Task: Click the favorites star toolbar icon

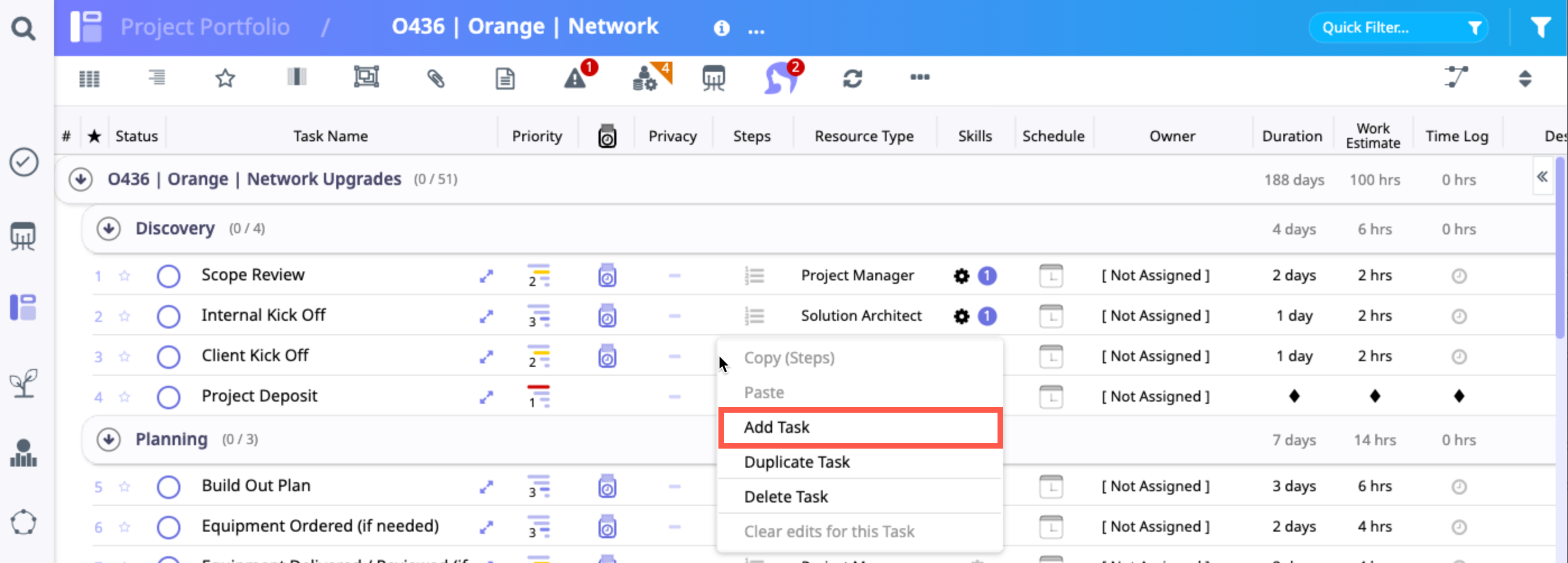Action: click(x=225, y=79)
